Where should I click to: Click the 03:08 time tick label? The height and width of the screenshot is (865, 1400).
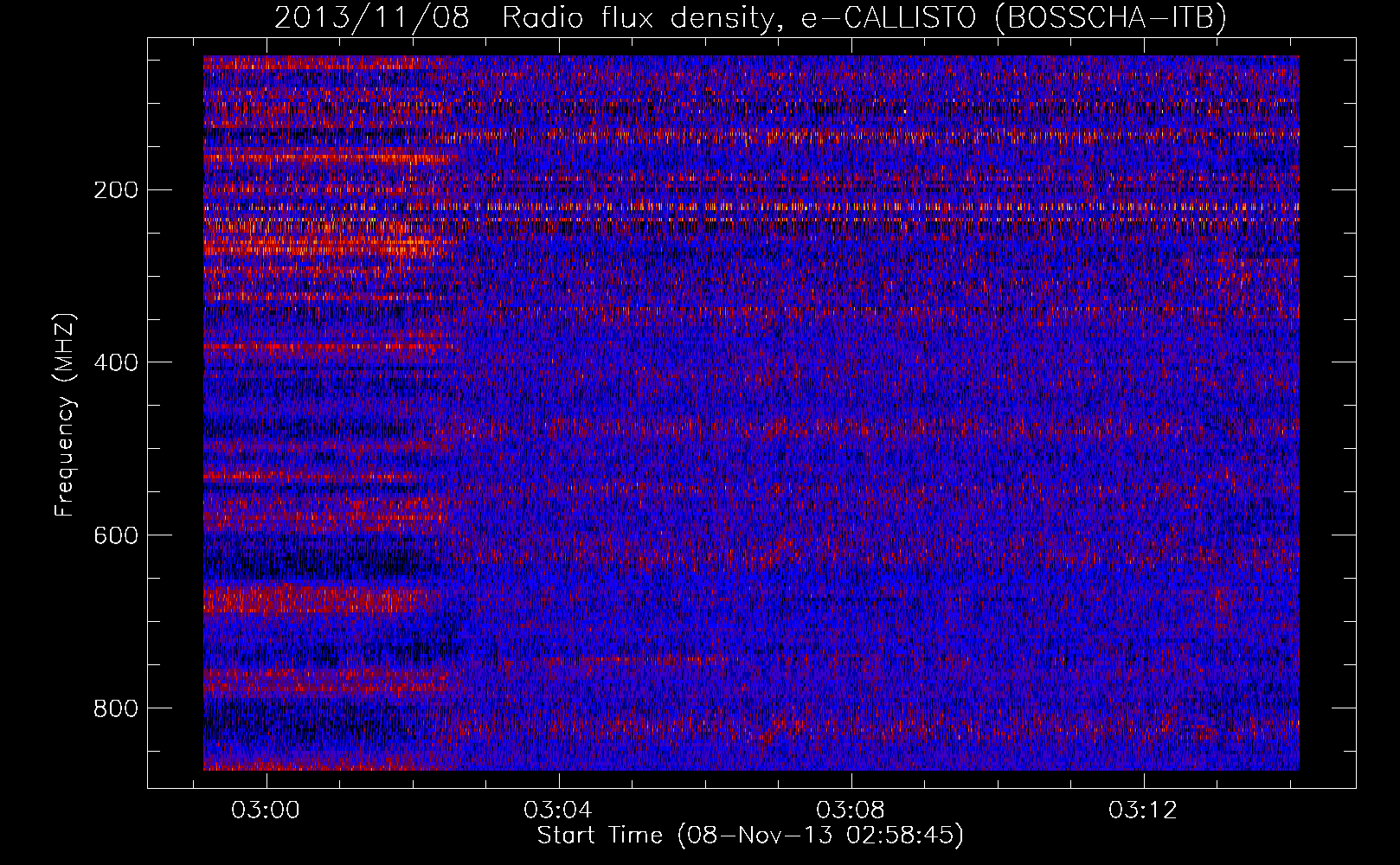tap(851, 811)
